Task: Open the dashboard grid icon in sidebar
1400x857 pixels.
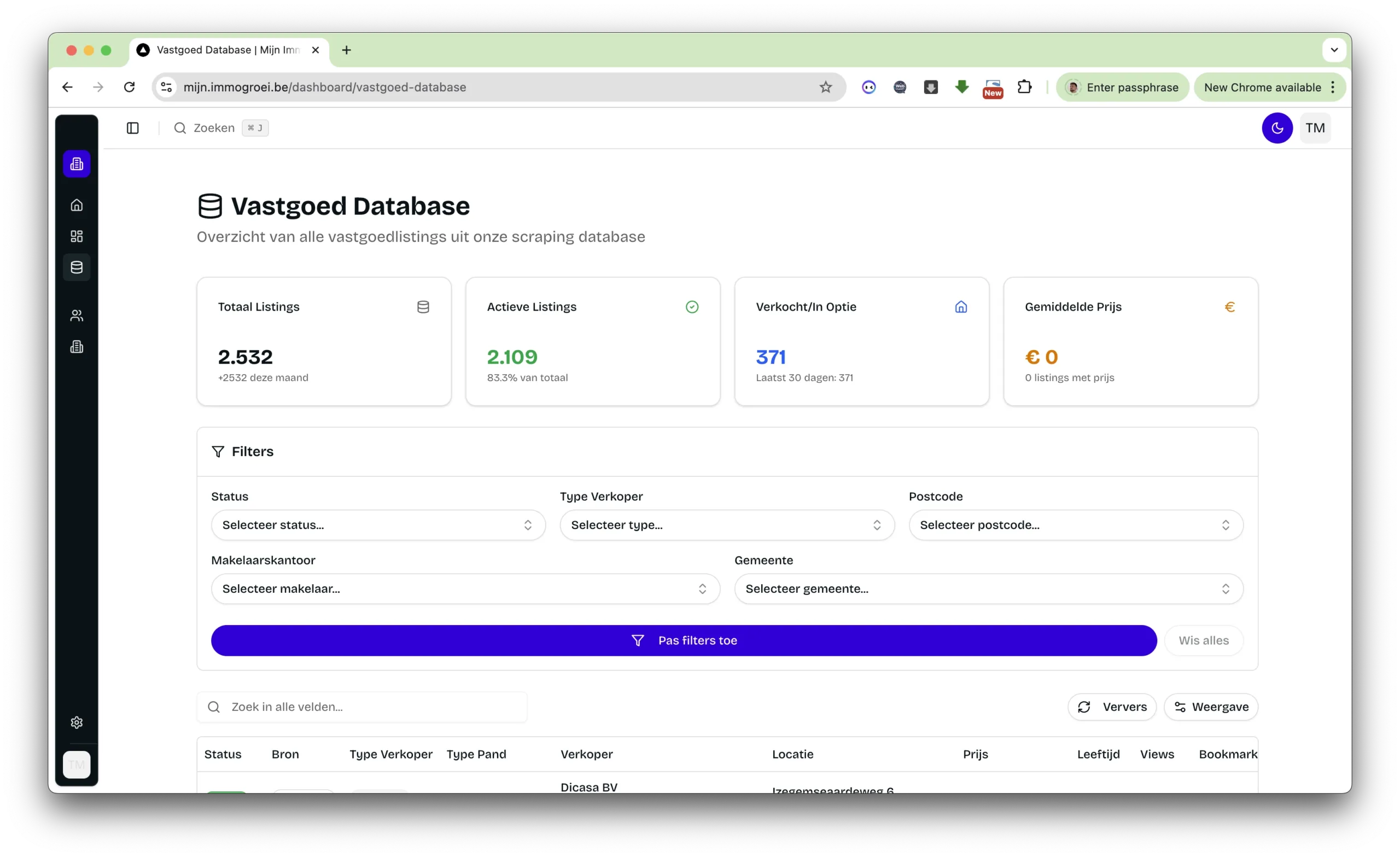Action: point(77,236)
